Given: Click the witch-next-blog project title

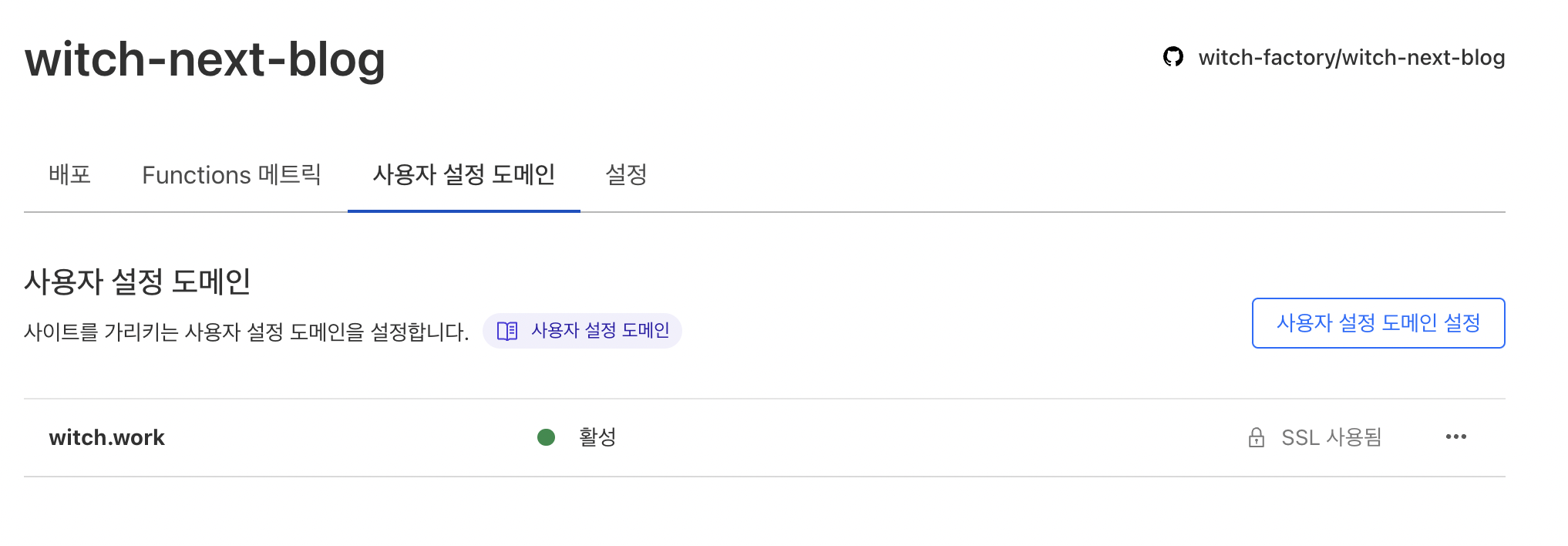Looking at the screenshot, I should tap(204, 59).
